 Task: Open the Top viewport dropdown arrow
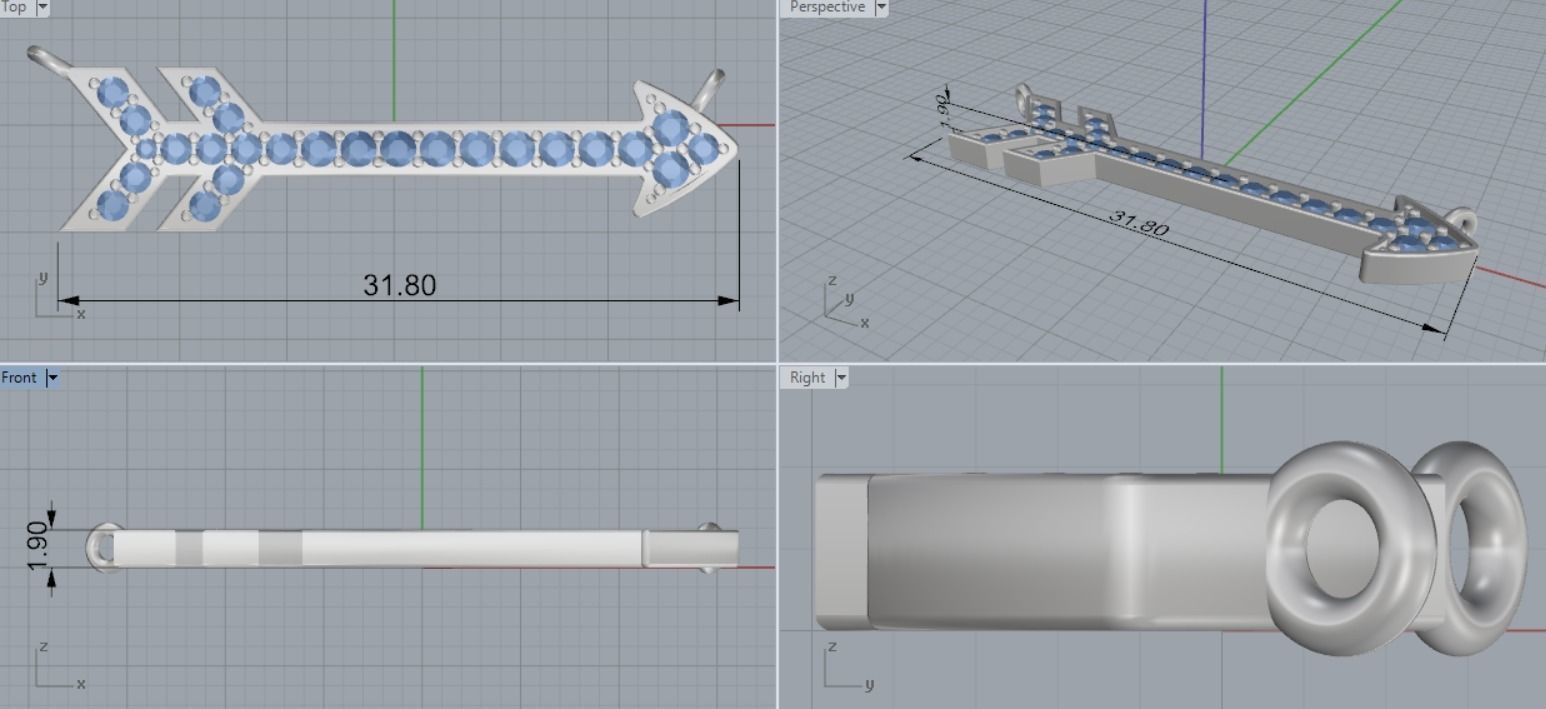coord(41,7)
